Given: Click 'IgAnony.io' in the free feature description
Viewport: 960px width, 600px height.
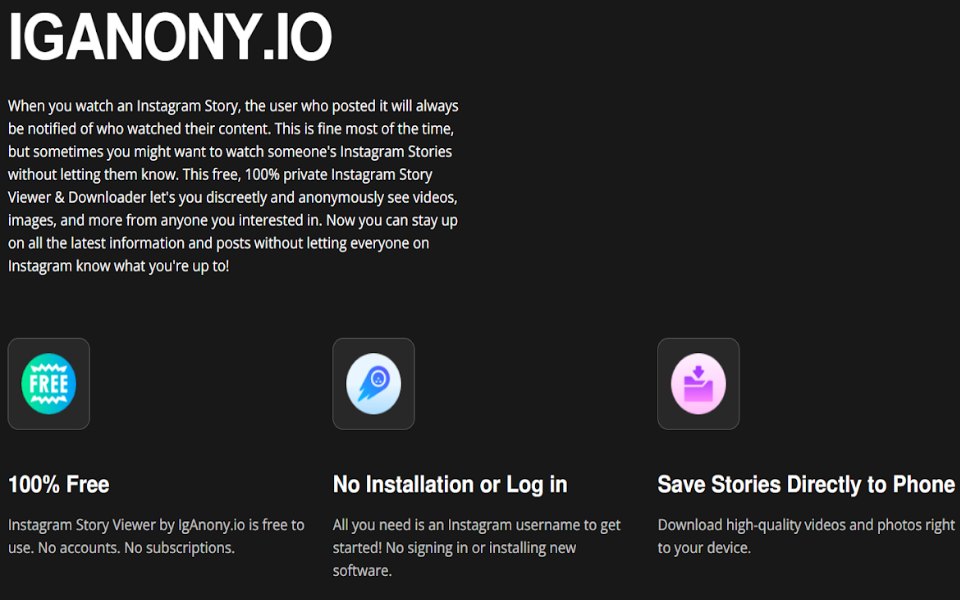Looking at the screenshot, I should click(x=211, y=525).
